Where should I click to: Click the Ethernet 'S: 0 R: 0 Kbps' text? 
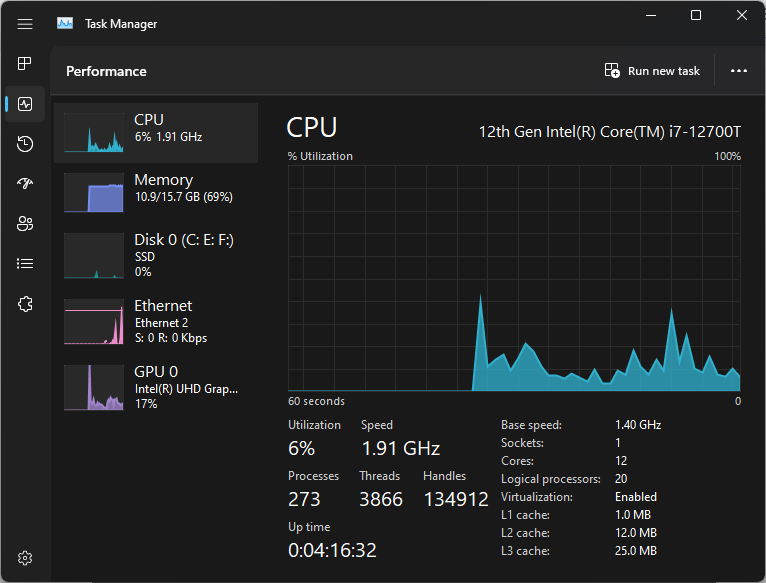pos(171,338)
